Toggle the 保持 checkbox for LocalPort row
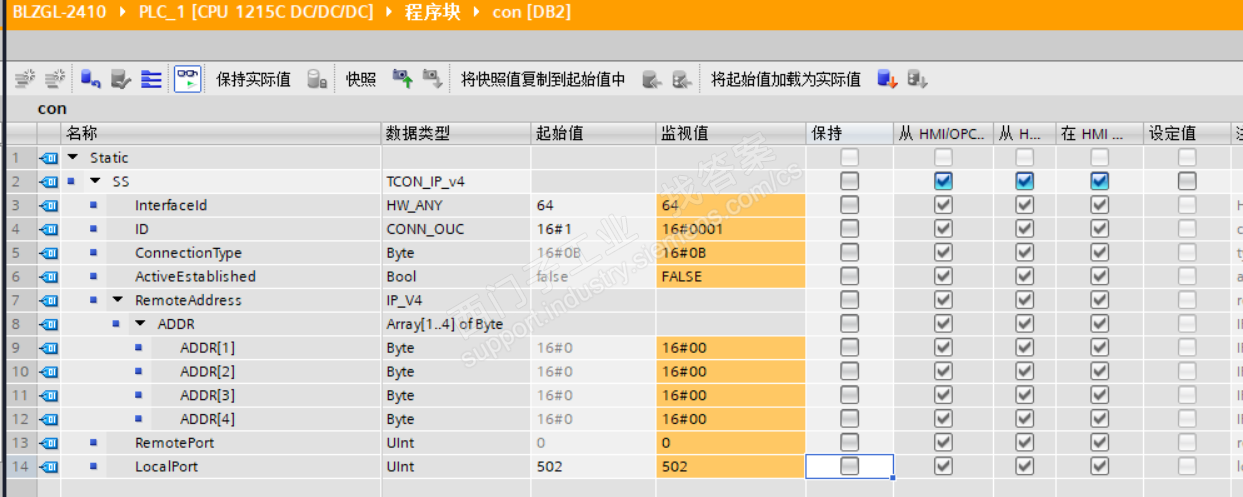Screen dimensions: 1243x497 pos(849,466)
